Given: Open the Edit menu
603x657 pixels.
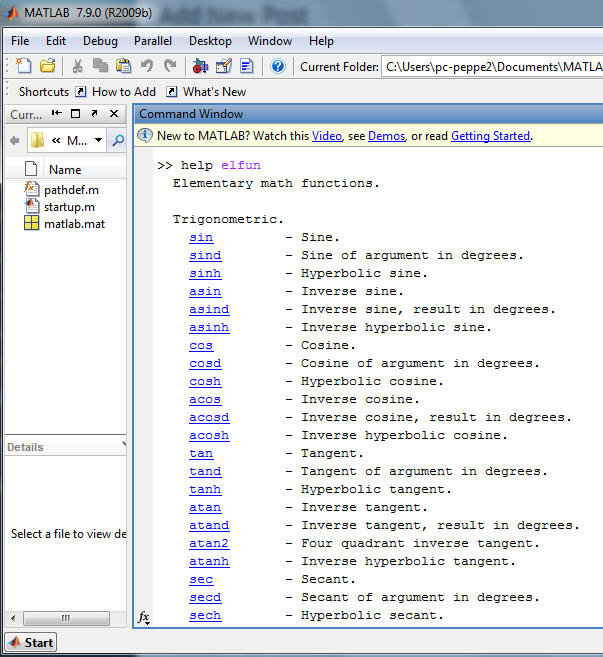Looking at the screenshot, I should [56, 41].
